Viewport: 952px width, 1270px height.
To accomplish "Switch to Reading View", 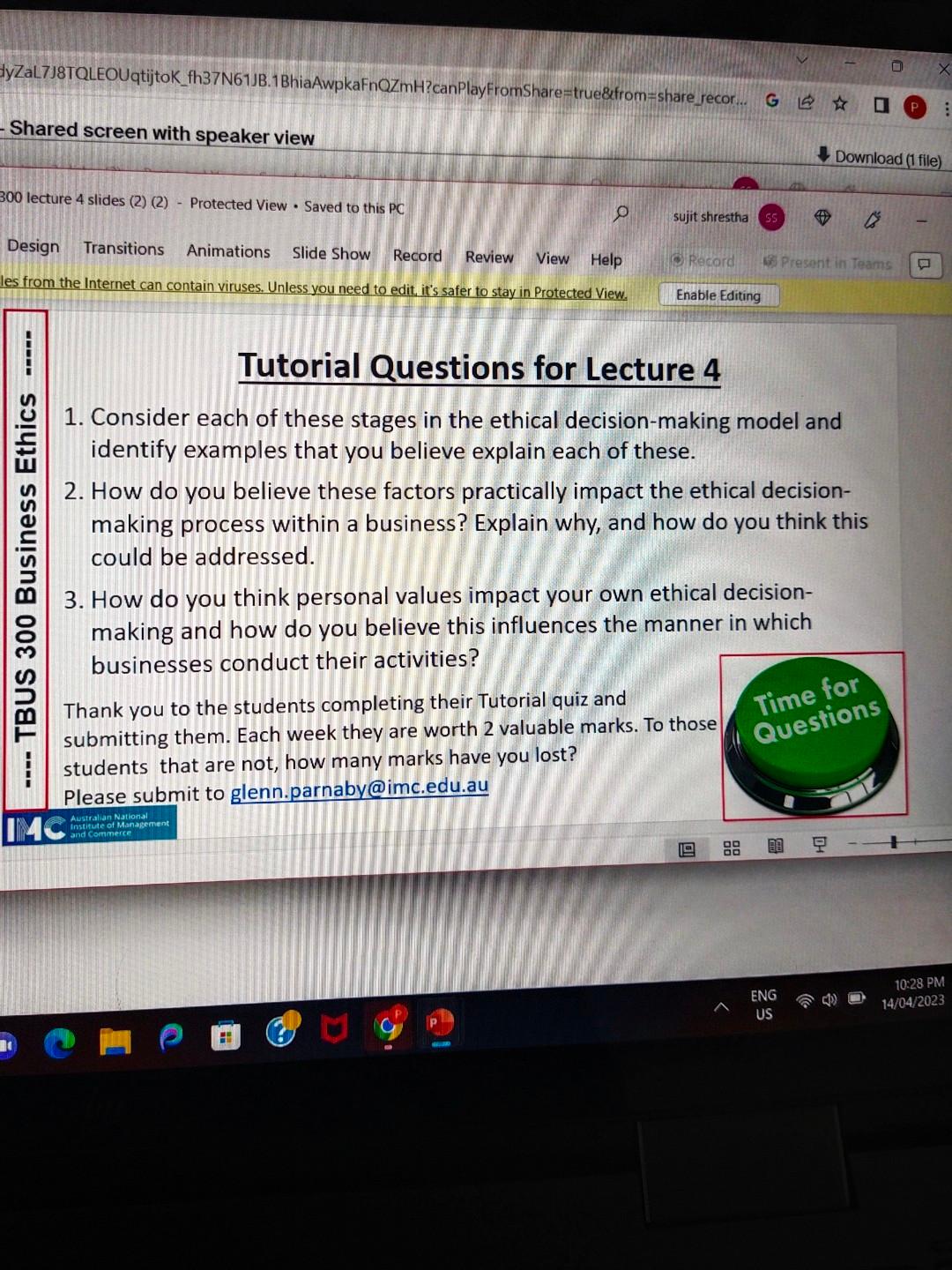I will [x=776, y=846].
